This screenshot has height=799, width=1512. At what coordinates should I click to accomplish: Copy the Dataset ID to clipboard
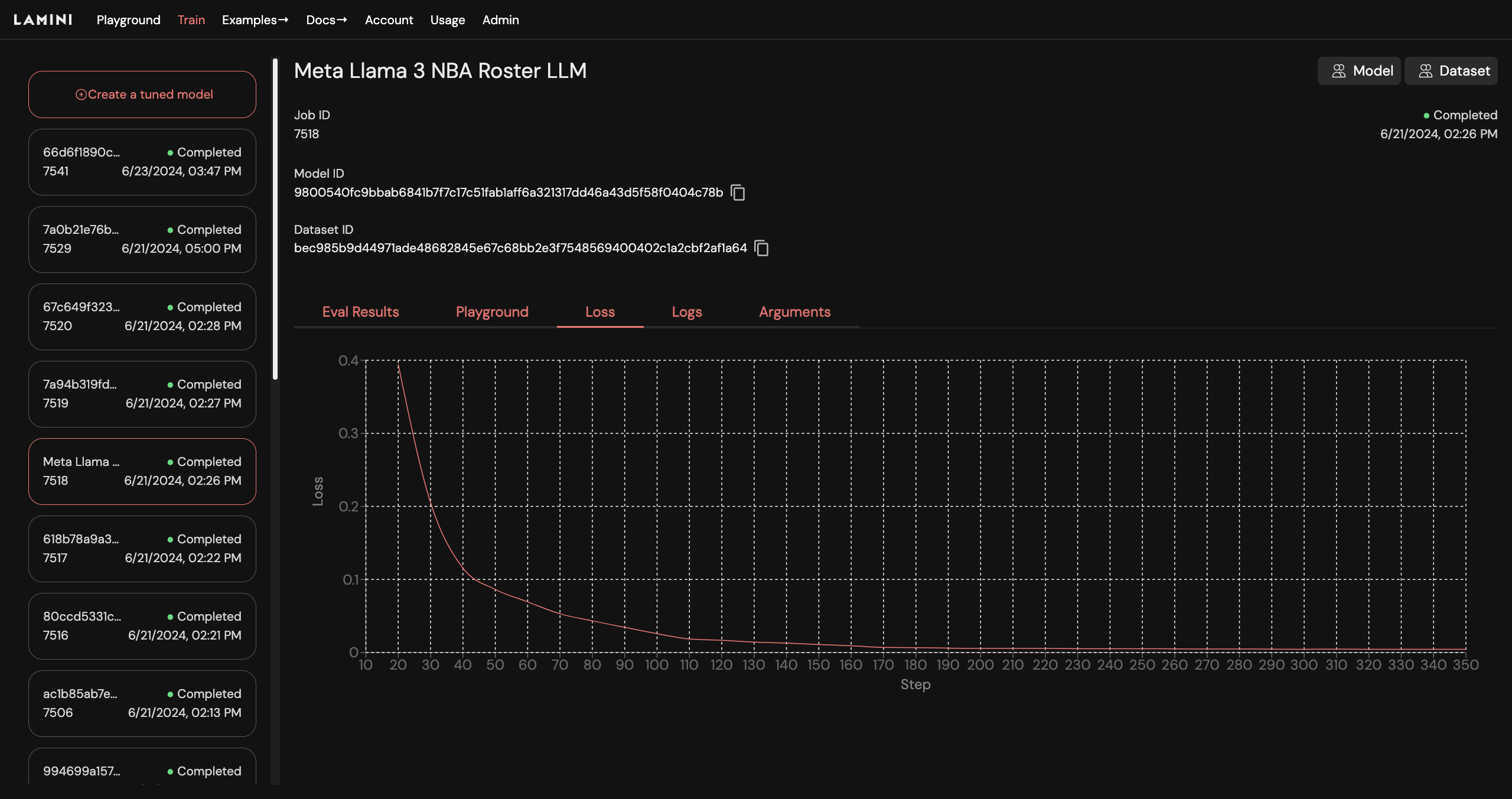[762, 248]
